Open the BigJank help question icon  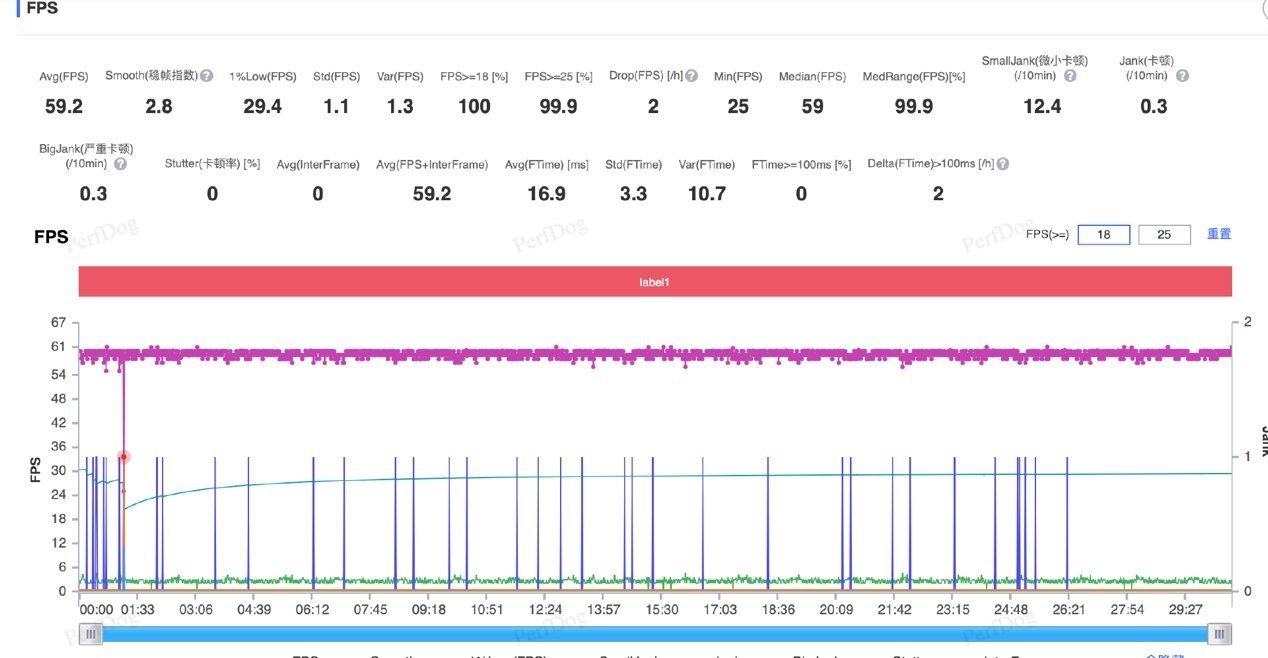[121, 163]
